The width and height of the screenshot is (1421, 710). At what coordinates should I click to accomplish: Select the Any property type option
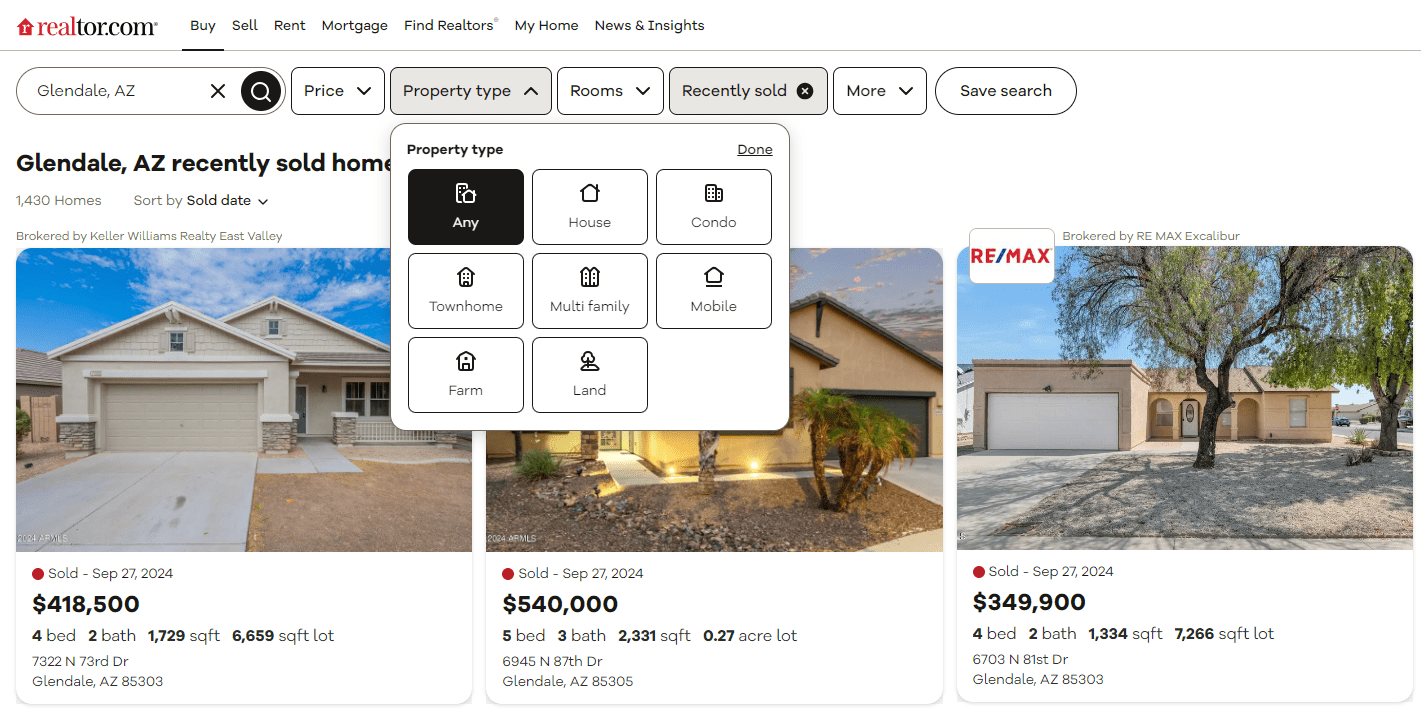(465, 207)
